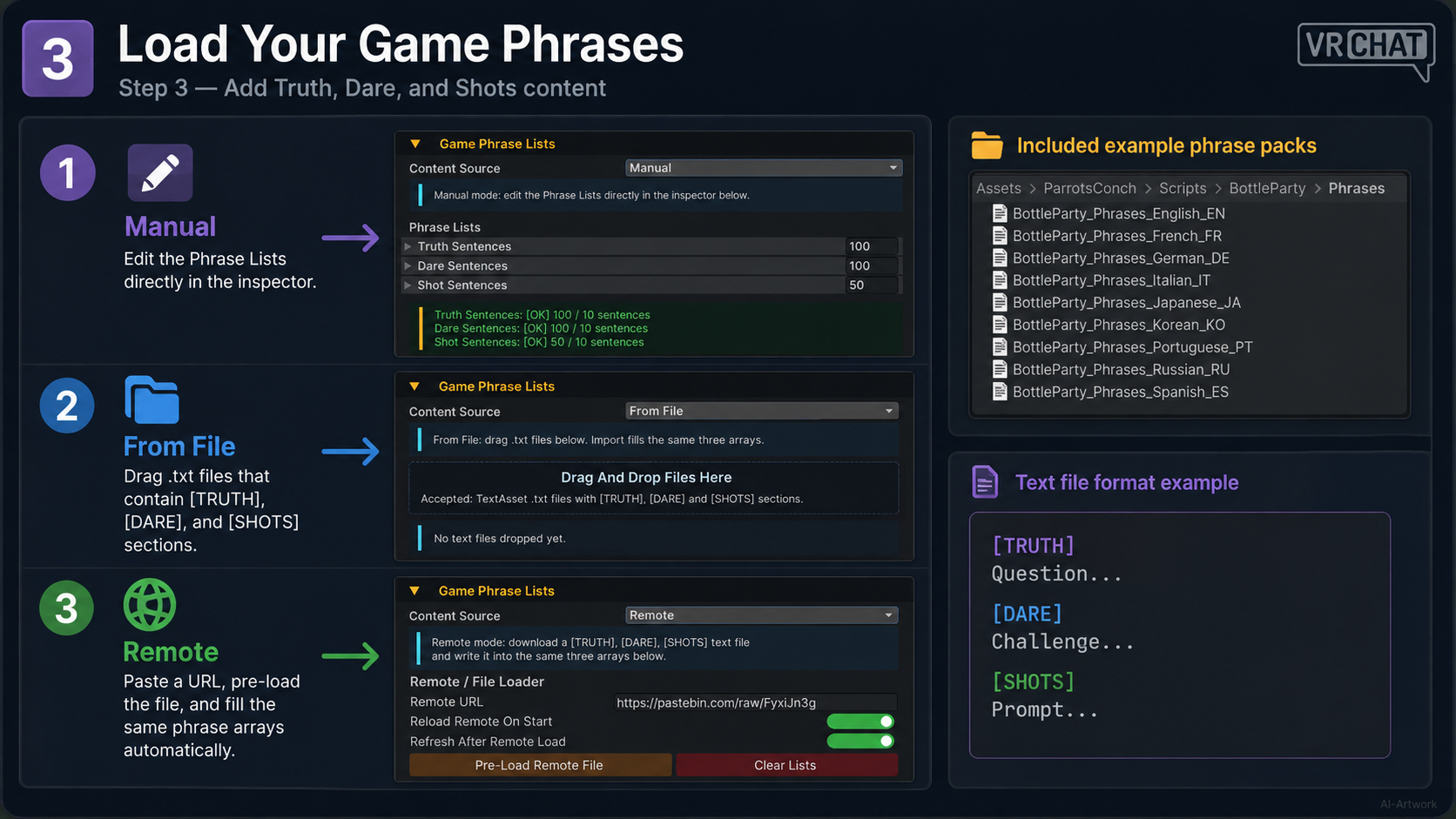Viewport: 1456px width, 819px height.
Task: Toggle Refresh After Remote Load switch
Action: click(860, 741)
